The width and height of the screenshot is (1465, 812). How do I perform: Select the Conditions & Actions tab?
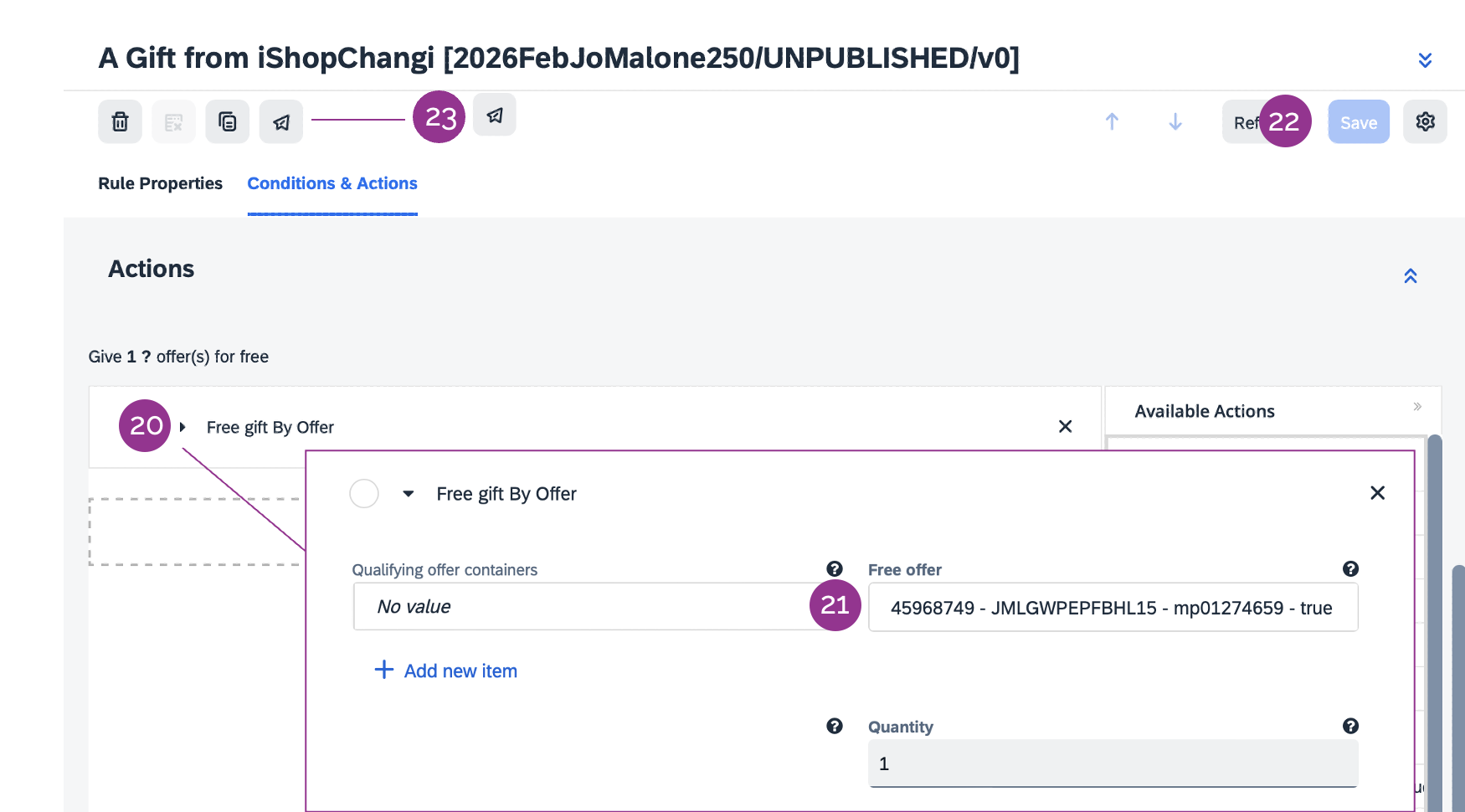332,183
